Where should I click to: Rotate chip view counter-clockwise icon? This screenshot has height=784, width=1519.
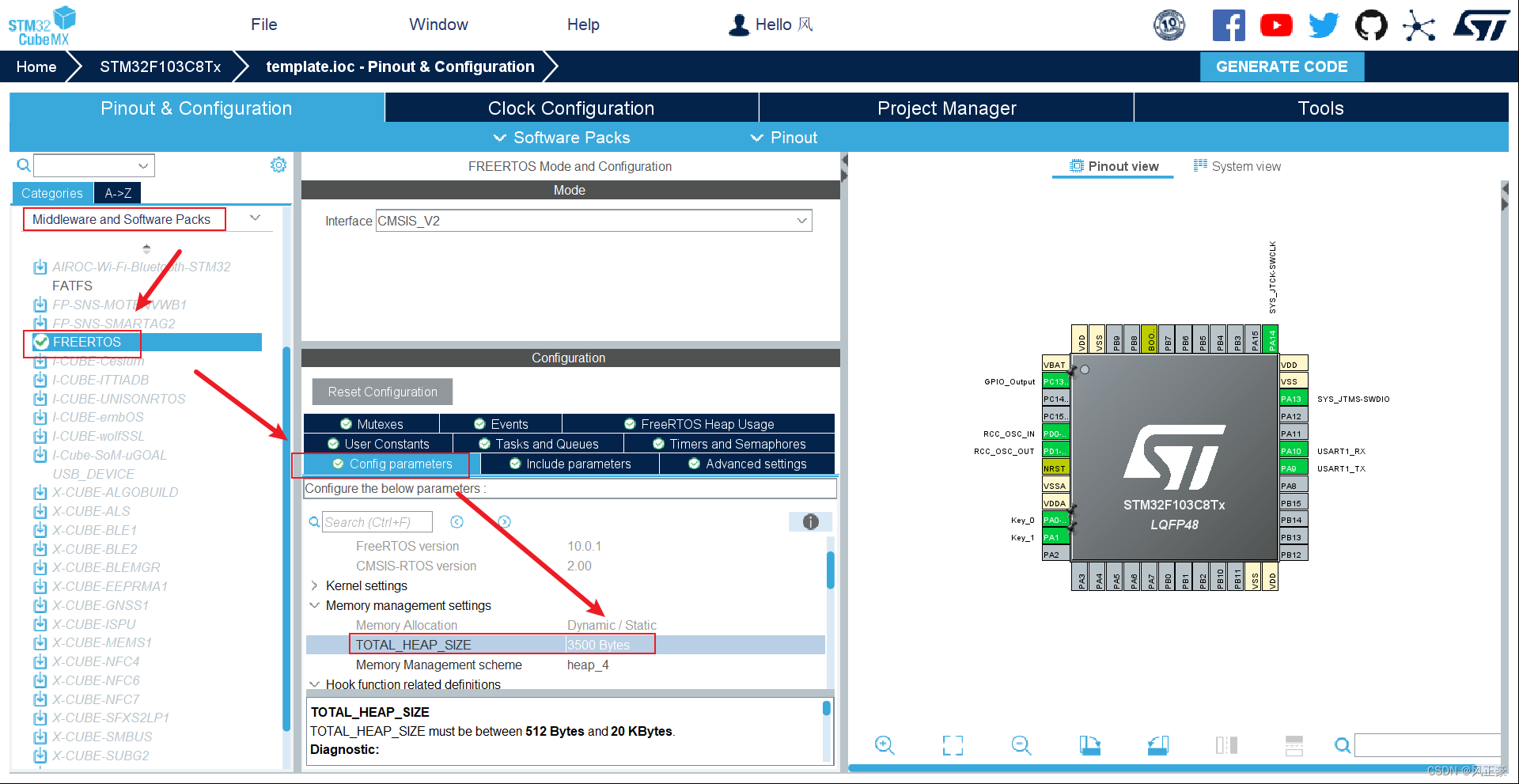pos(1158,745)
